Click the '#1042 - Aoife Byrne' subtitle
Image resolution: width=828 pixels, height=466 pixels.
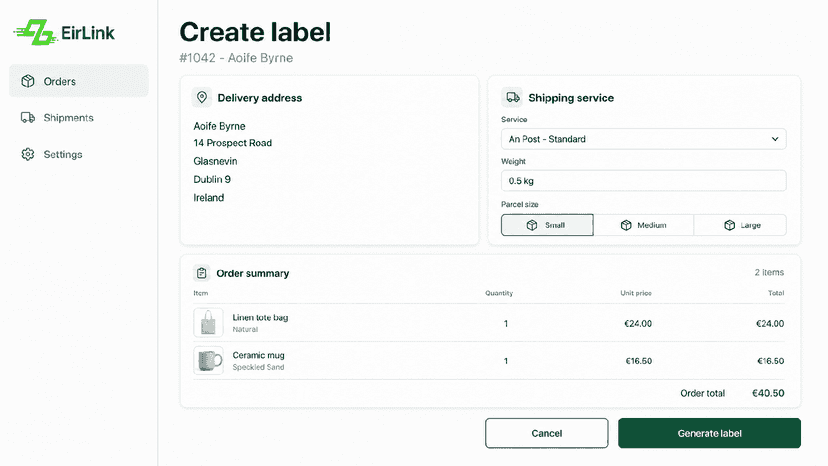(x=236, y=58)
